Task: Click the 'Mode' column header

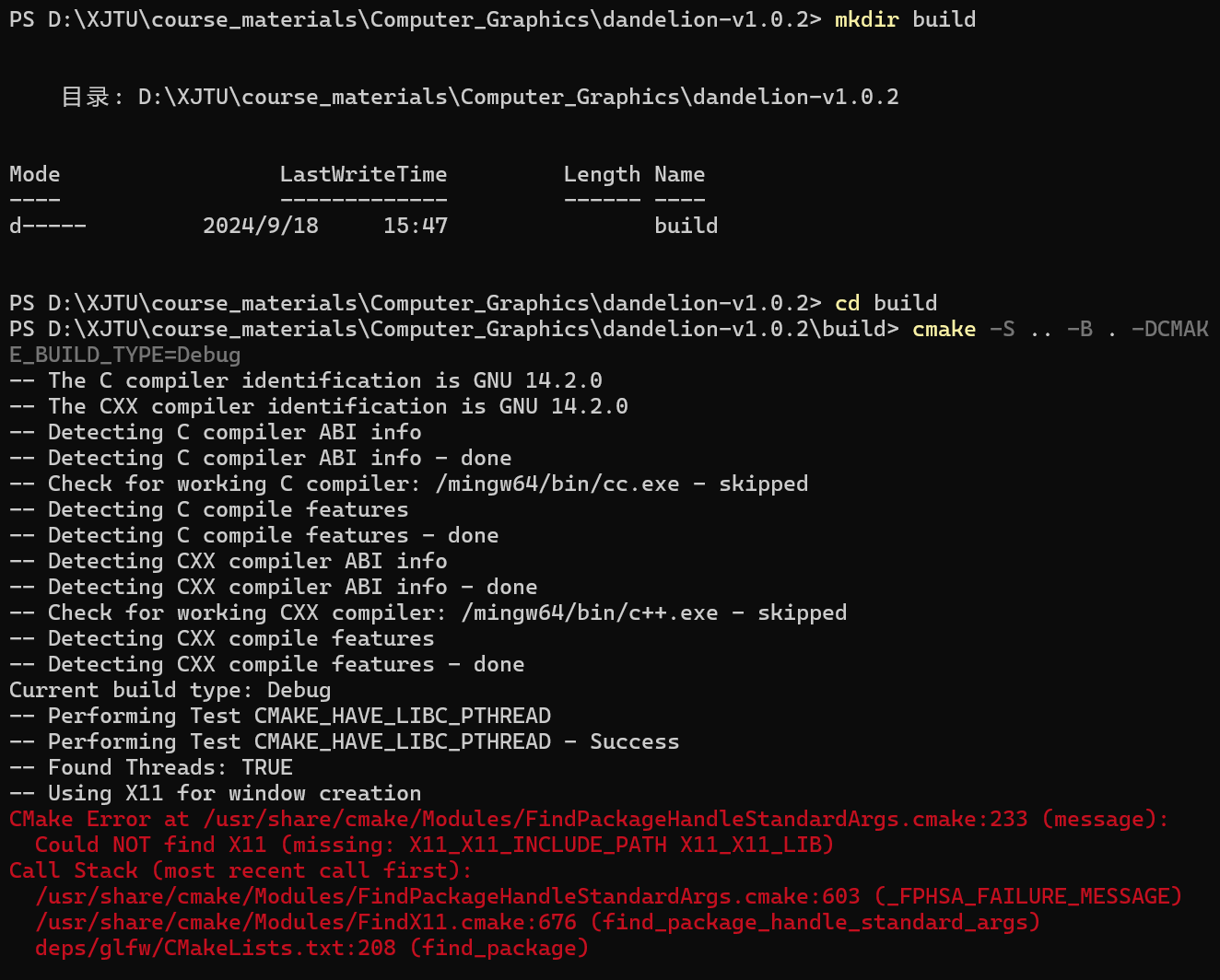Action: tap(35, 174)
